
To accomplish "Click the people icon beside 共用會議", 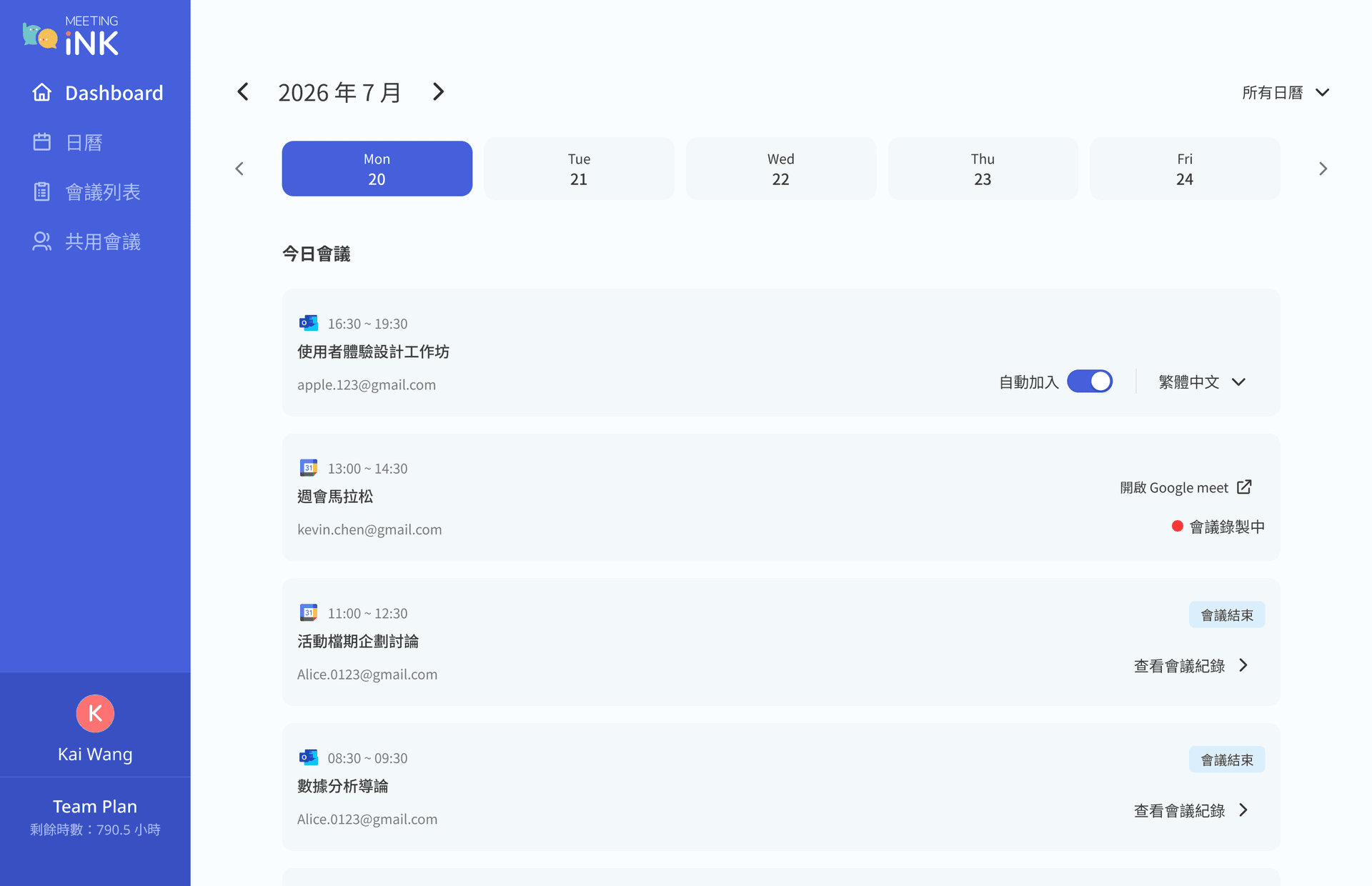I will pyautogui.click(x=42, y=242).
